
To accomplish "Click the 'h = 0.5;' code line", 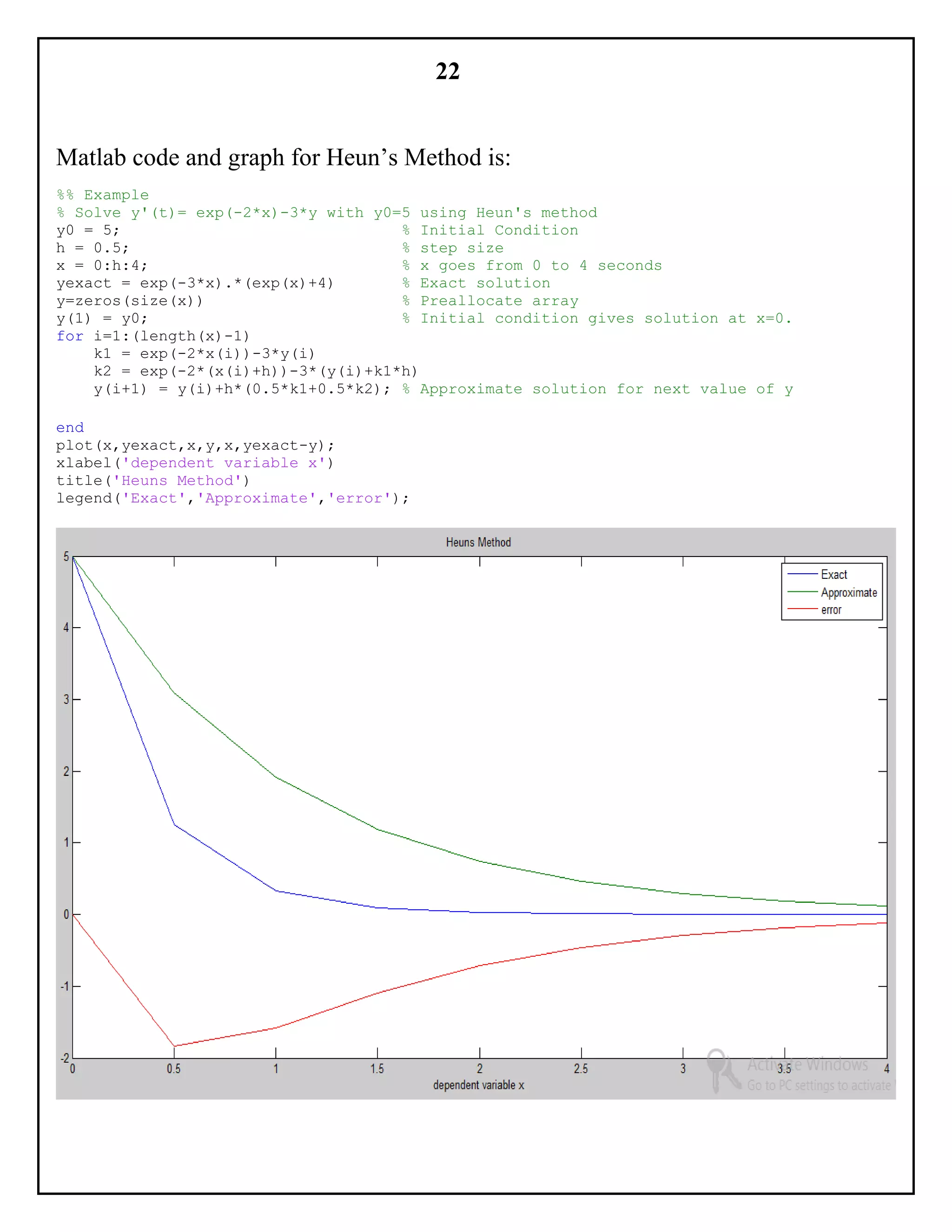I will pyautogui.click(x=93, y=248).
